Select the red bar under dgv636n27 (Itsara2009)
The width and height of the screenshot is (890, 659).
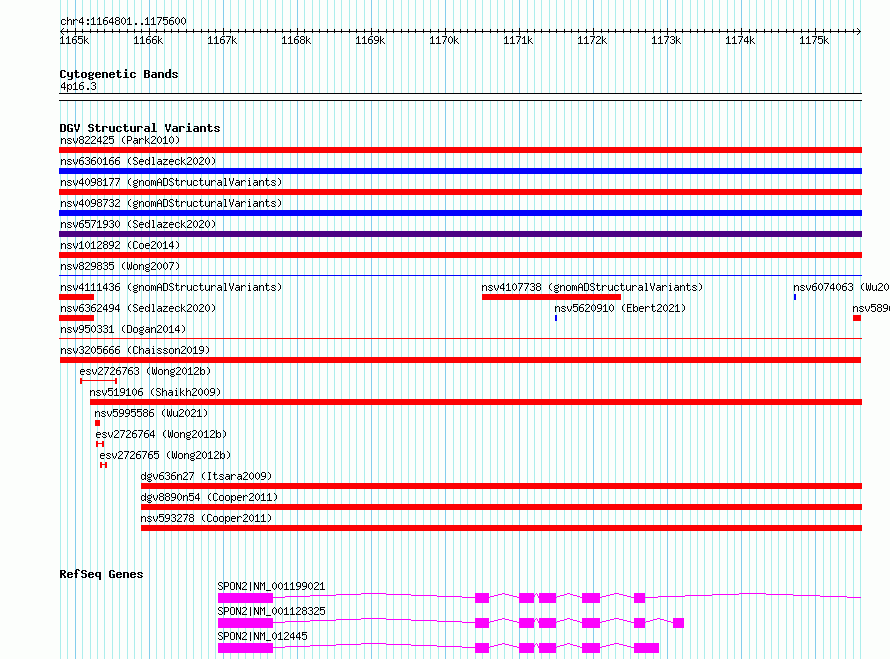coord(501,486)
